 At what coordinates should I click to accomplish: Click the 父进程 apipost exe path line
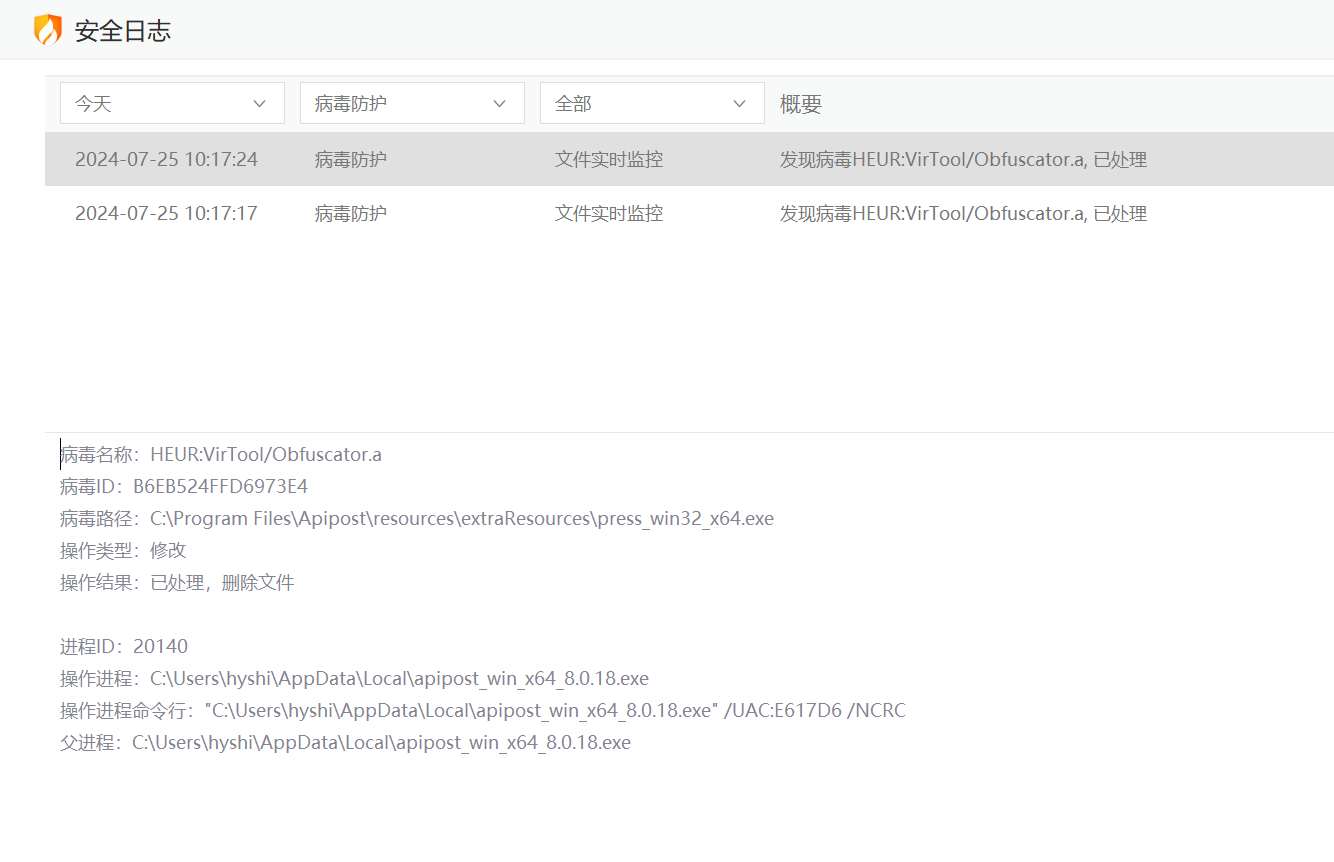345,743
